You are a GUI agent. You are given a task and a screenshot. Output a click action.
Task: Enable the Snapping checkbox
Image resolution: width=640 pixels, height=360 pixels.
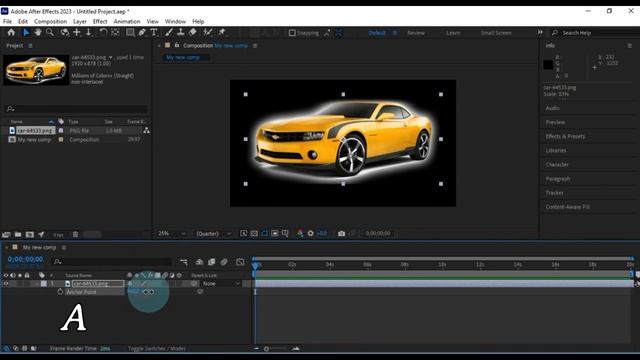point(292,33)
